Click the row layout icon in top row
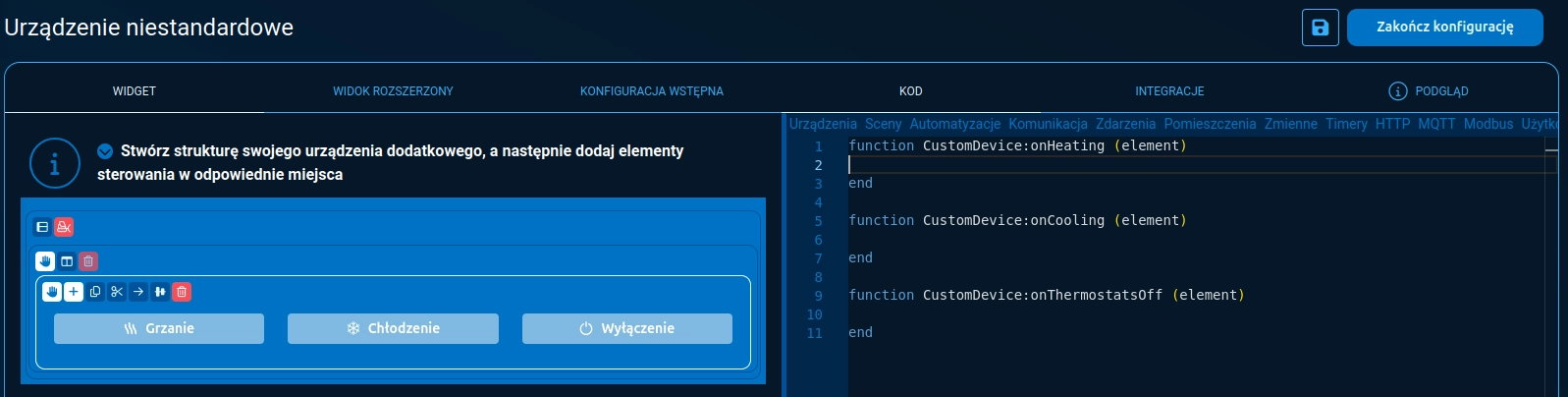 point(42,227)
